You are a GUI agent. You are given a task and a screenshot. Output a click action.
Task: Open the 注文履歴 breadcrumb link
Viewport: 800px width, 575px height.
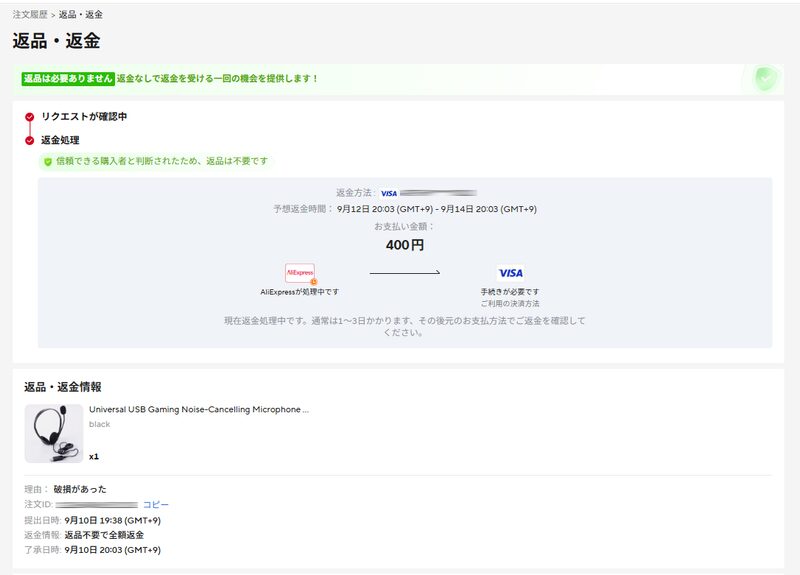coord(30,15)
